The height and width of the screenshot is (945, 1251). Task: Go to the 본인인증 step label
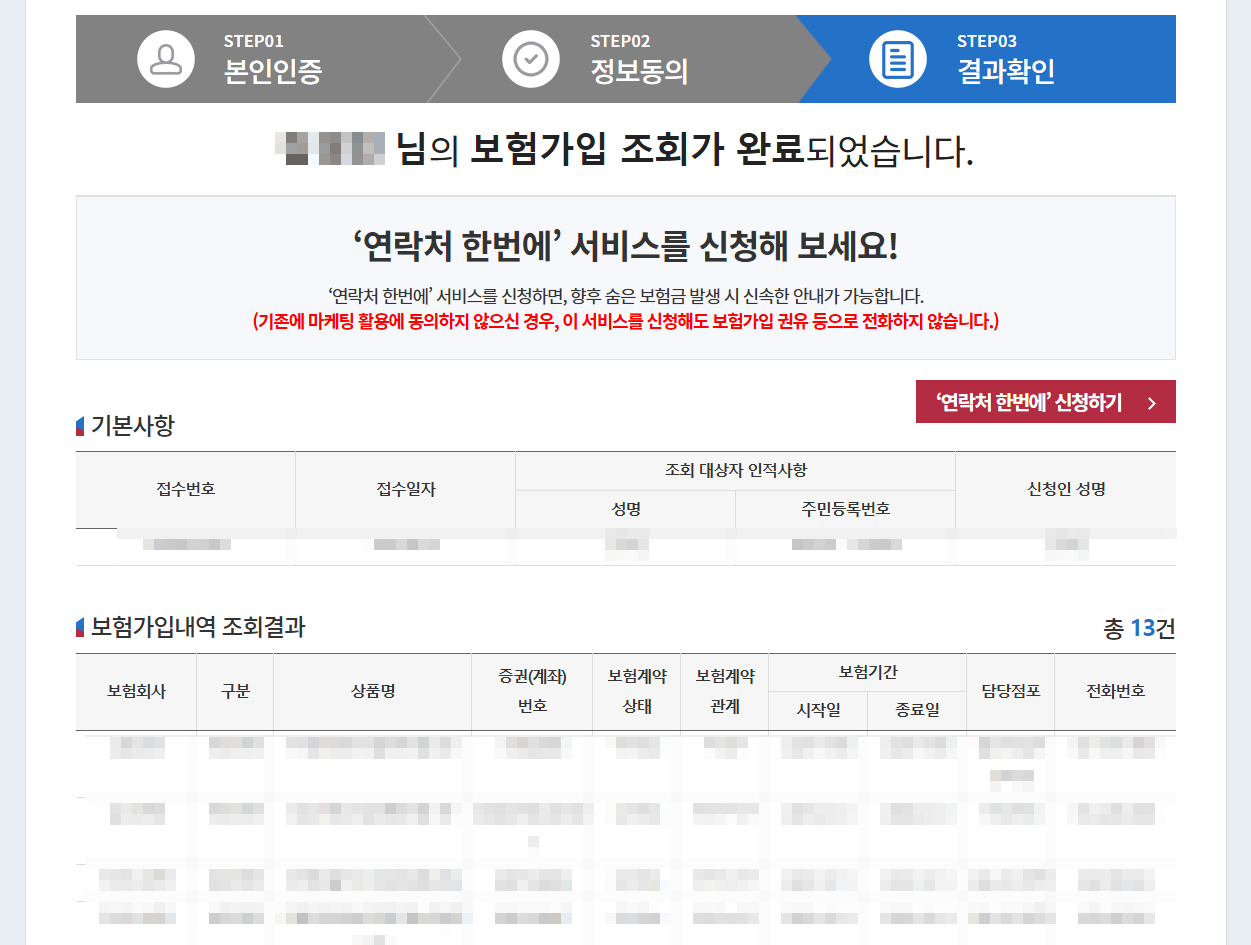click(273, 72)
